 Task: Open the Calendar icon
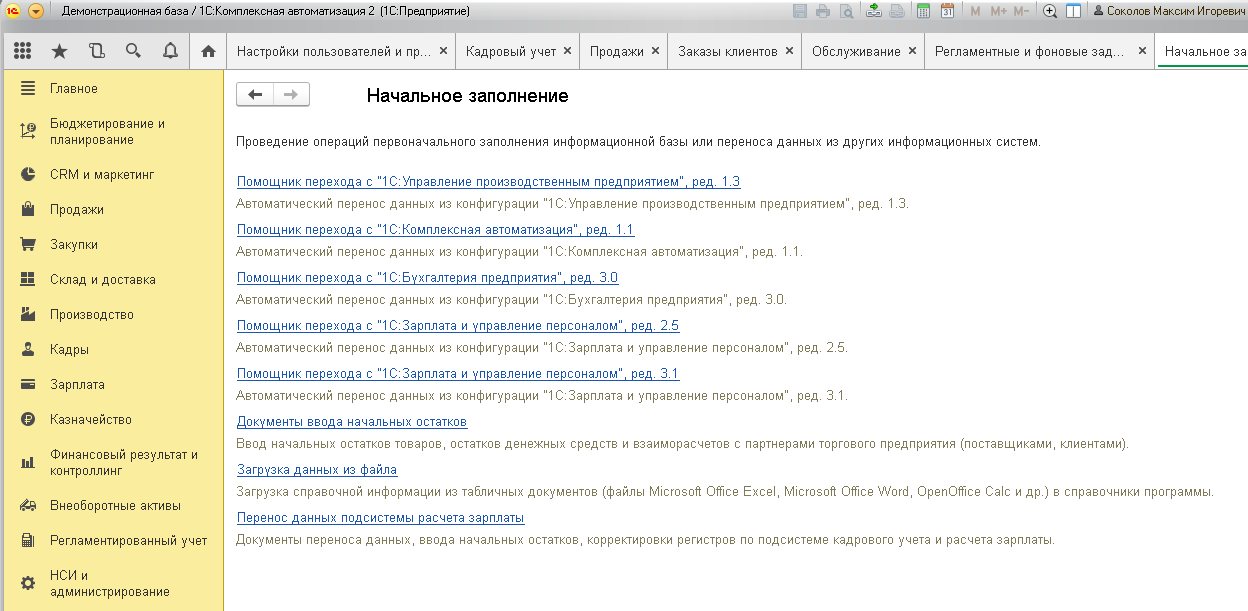pyautogui.click(x=947, y=11)
